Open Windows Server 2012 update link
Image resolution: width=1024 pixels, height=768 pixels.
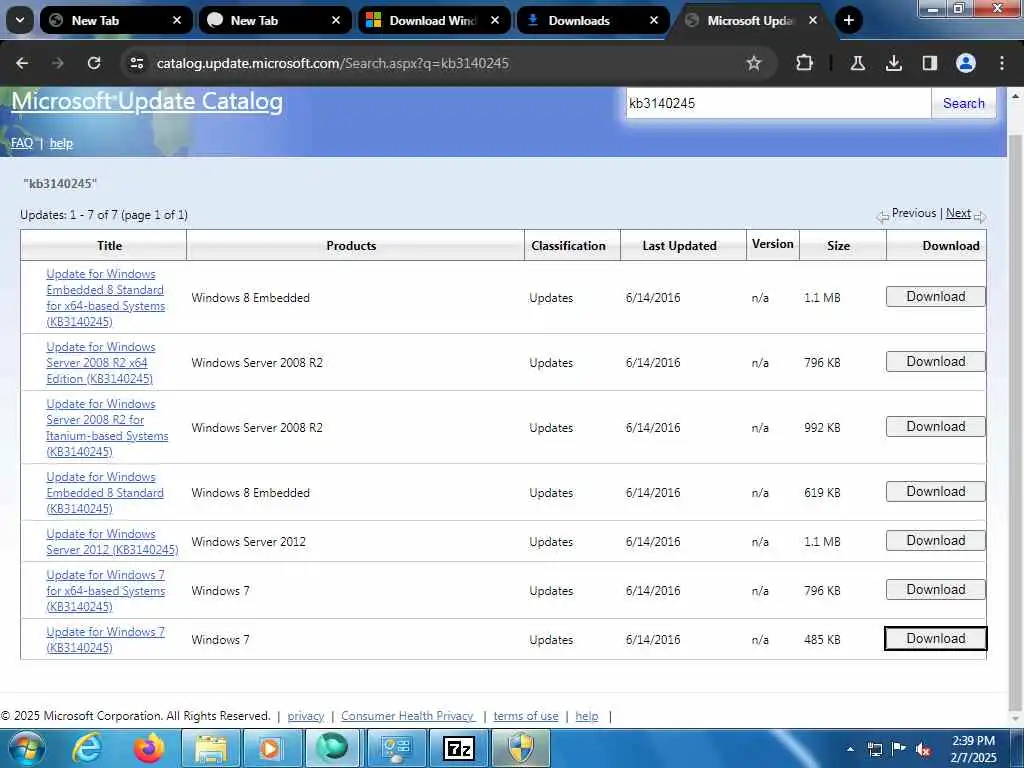click(x=112, y=541)
